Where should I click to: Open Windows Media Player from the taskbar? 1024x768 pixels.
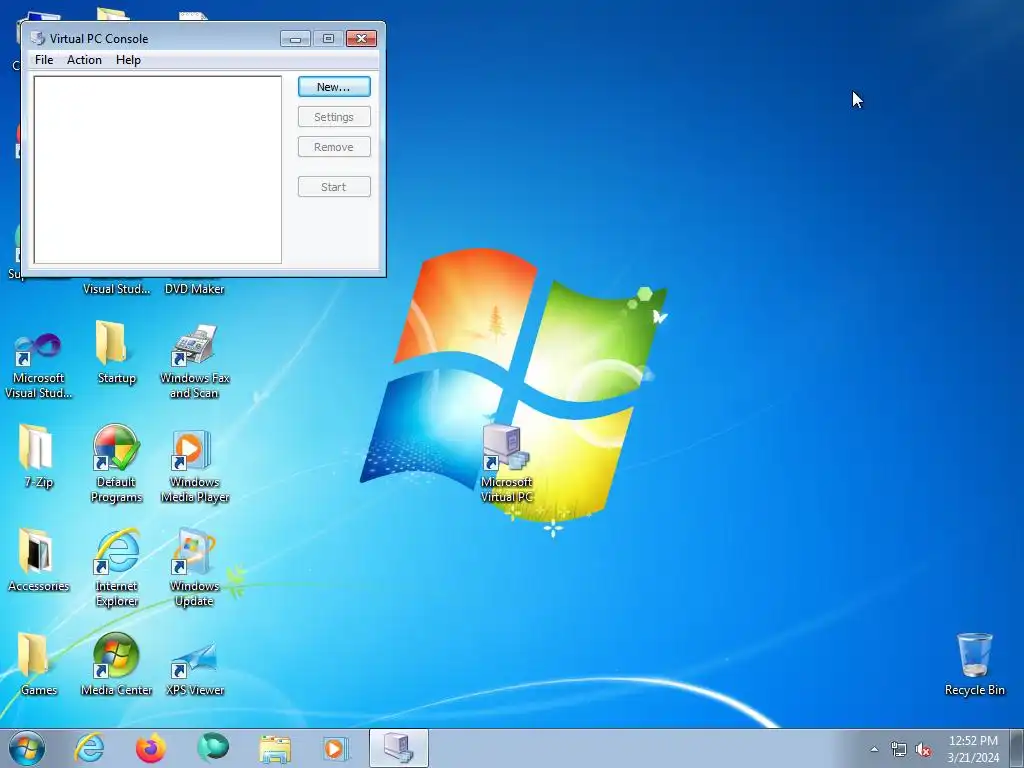pyautogui.click(x=336, y=748)
